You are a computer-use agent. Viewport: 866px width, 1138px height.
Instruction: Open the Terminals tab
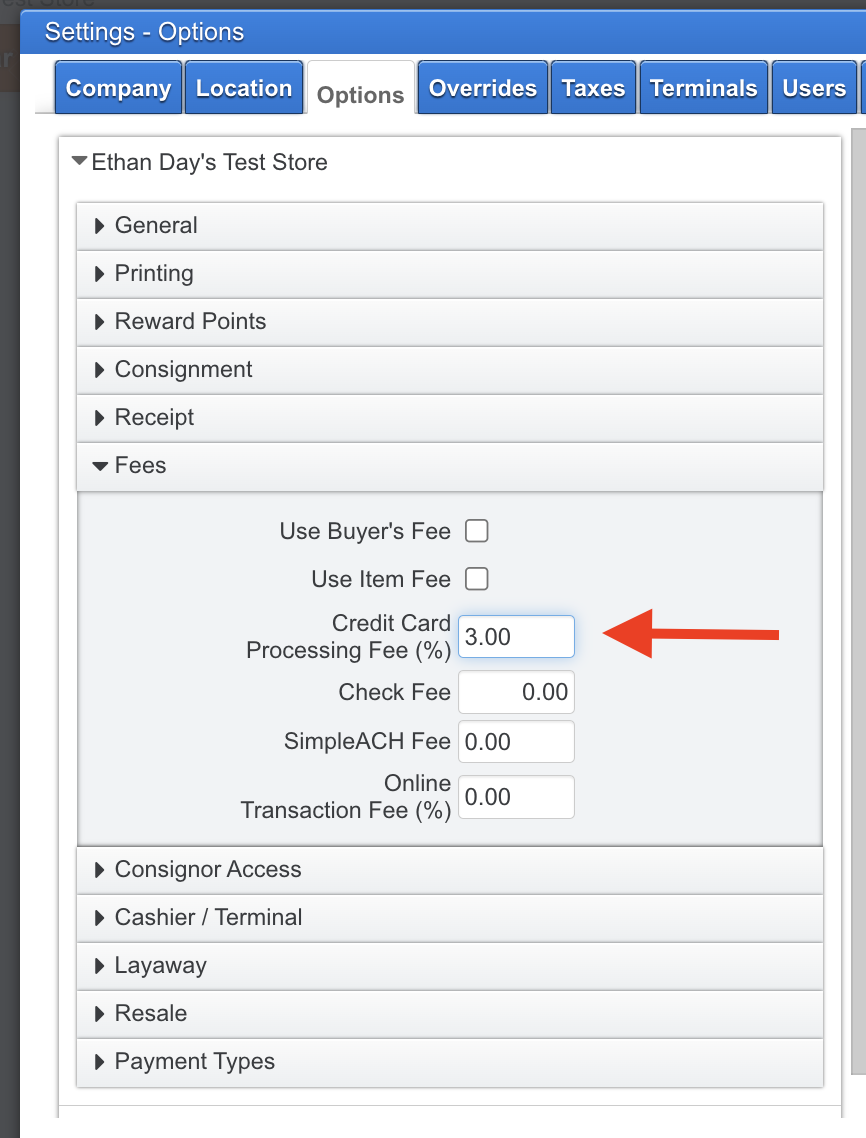703,88
